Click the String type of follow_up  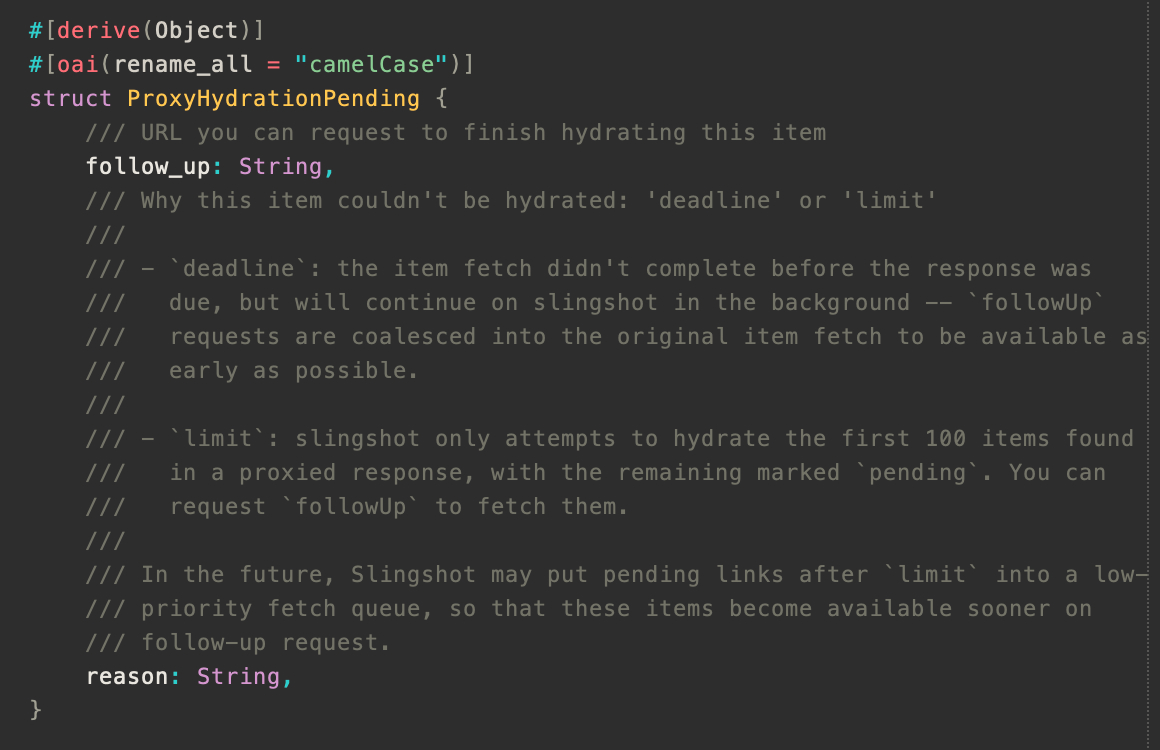[x=280, y=166]
